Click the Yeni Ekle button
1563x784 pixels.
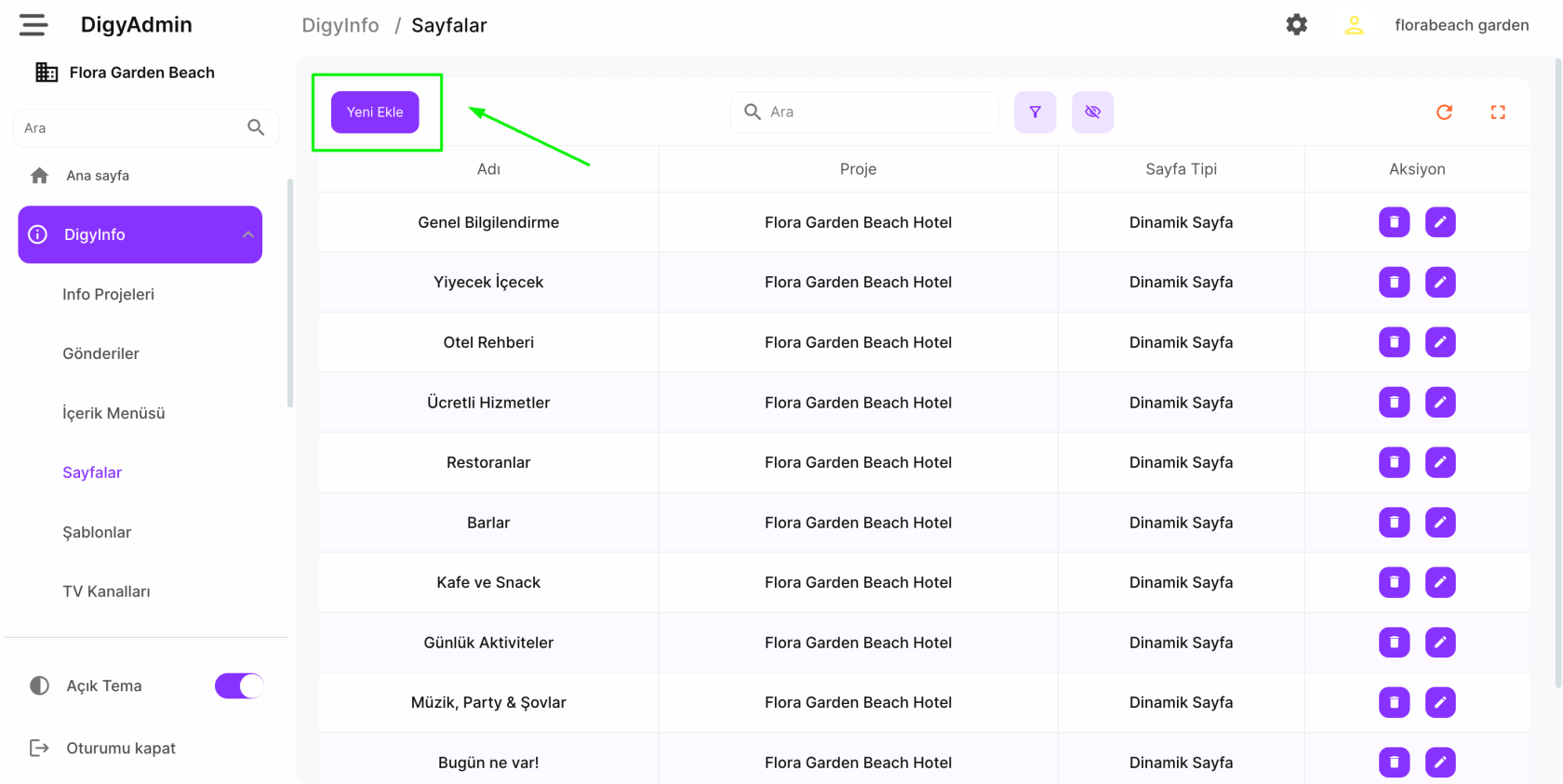click(375, 112)
